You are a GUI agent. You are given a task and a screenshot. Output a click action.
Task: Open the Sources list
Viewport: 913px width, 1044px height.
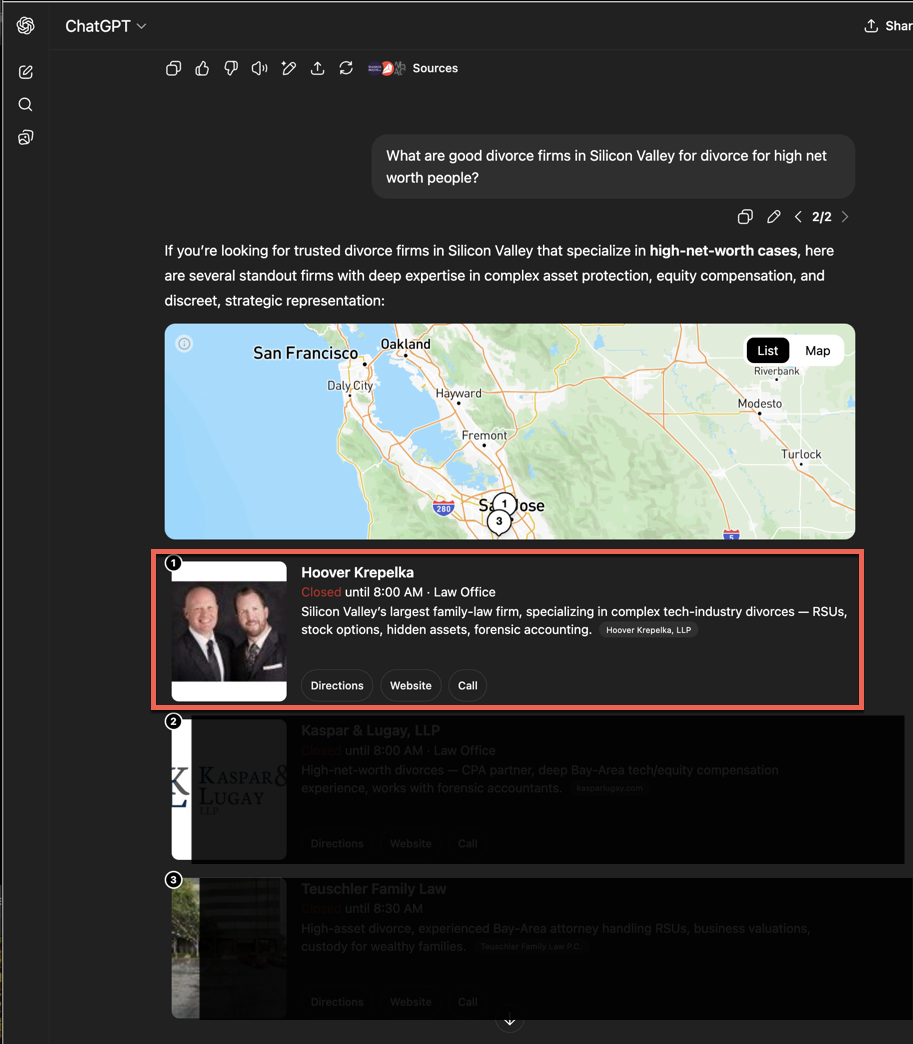(413, 68)
